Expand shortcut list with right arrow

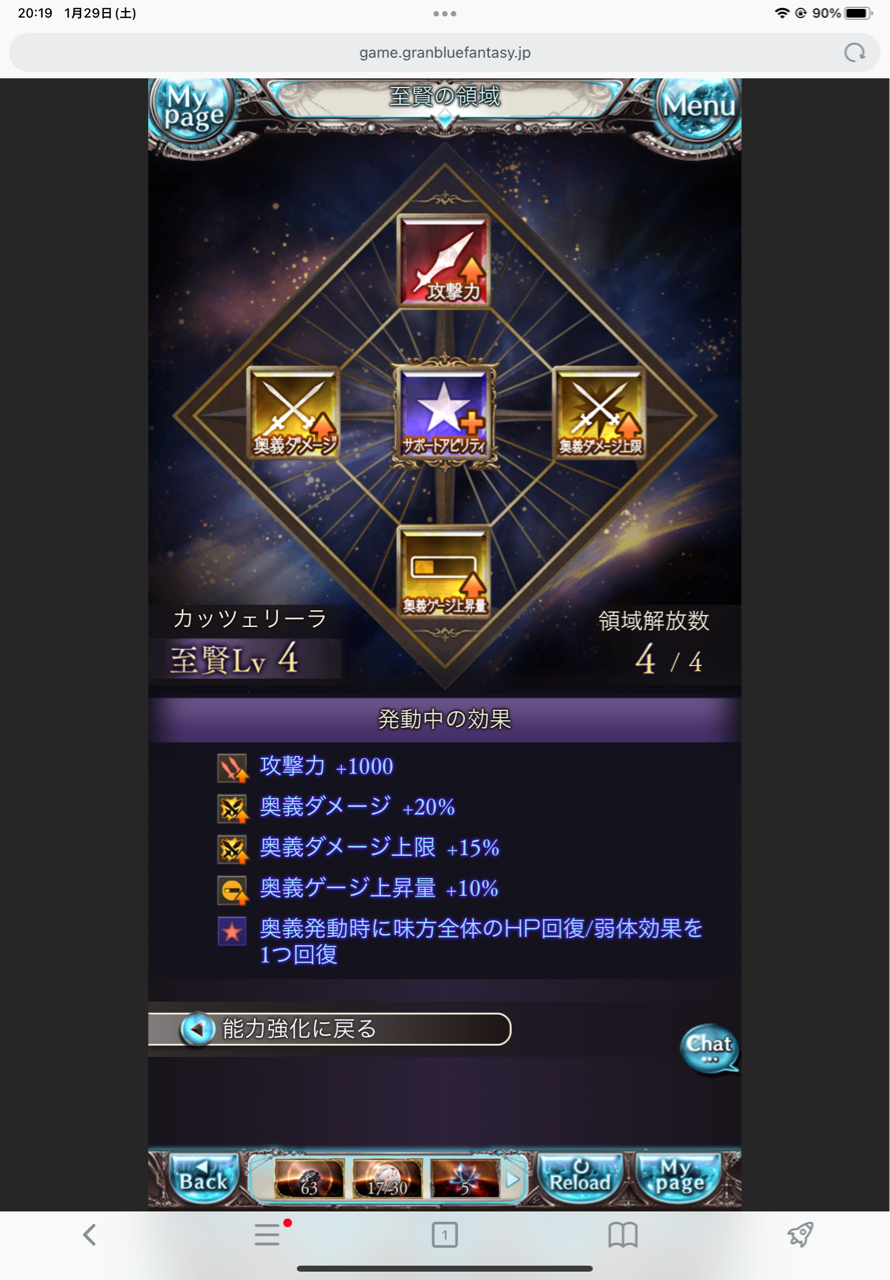(x=513, y=1179)
